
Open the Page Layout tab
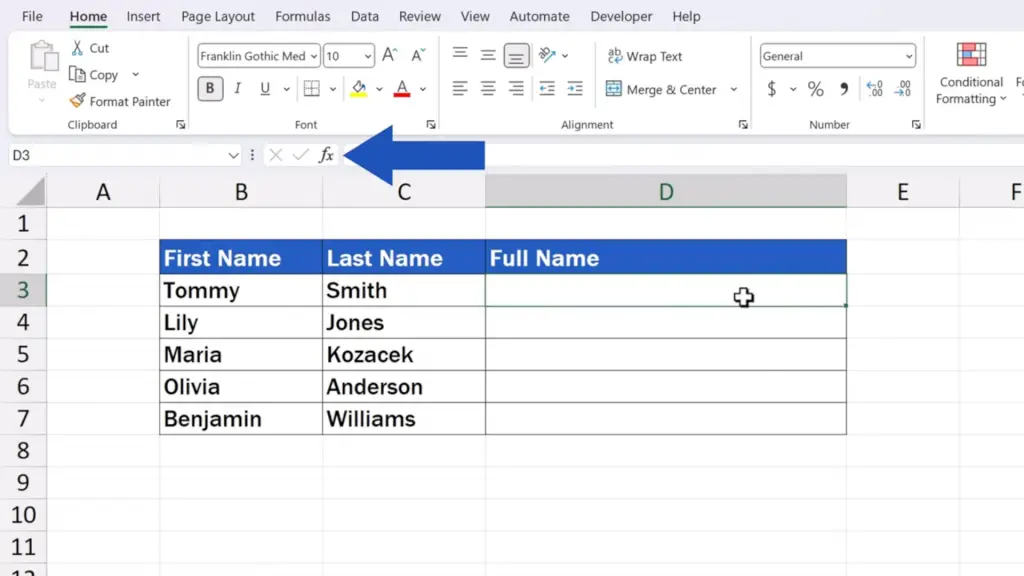pyautogui.click(x=217, y=16)
